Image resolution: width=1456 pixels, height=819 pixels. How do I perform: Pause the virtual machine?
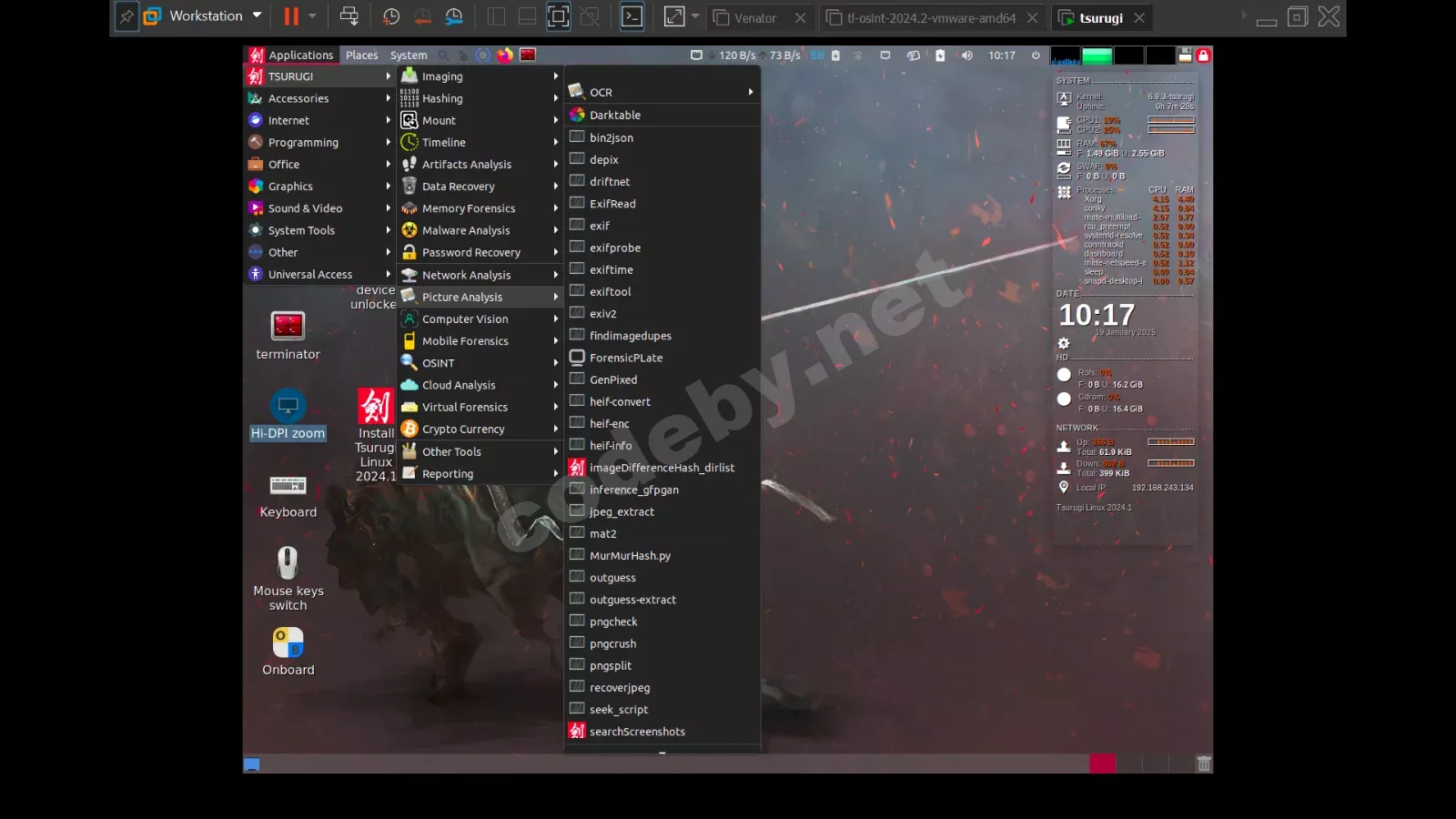point(291,16)
